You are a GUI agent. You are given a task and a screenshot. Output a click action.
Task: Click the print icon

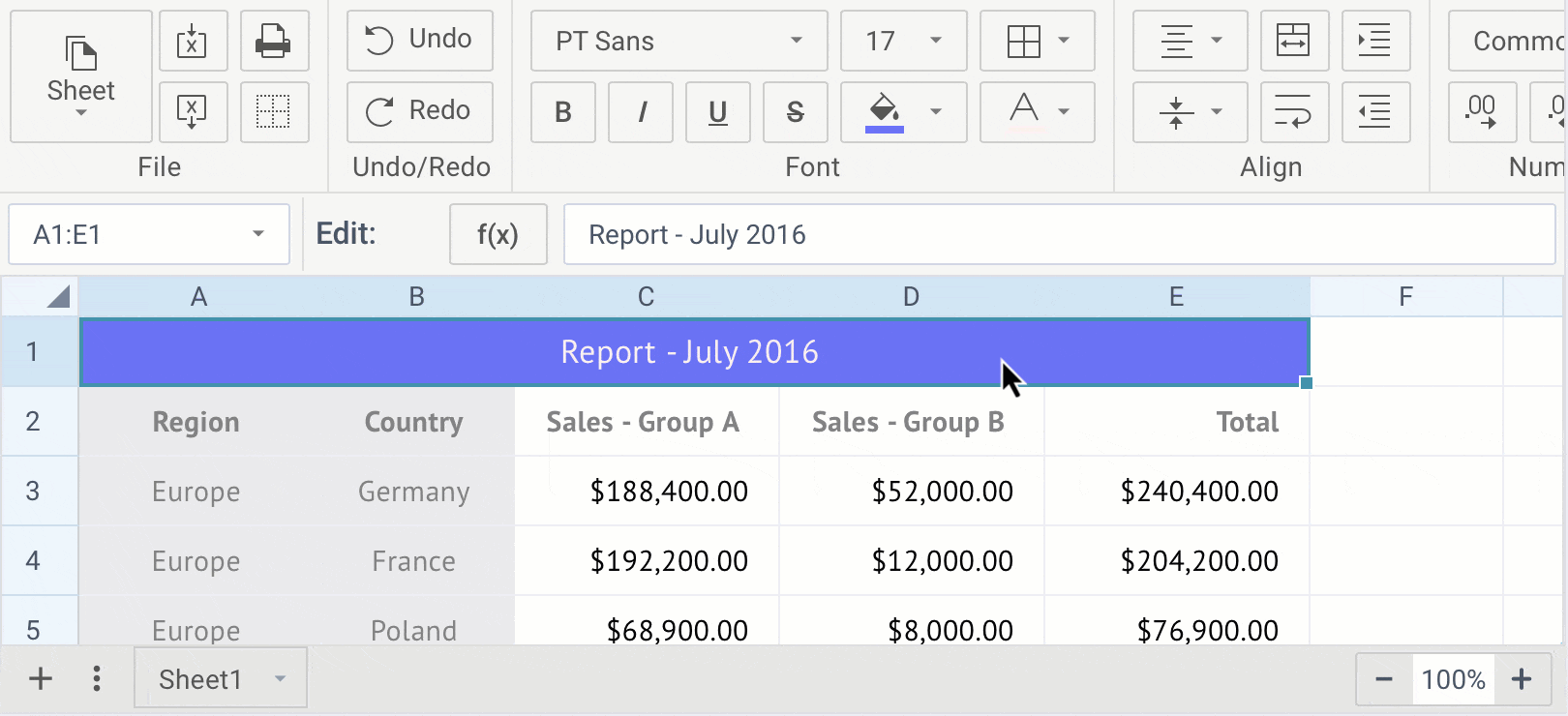(x=274, y=41)
